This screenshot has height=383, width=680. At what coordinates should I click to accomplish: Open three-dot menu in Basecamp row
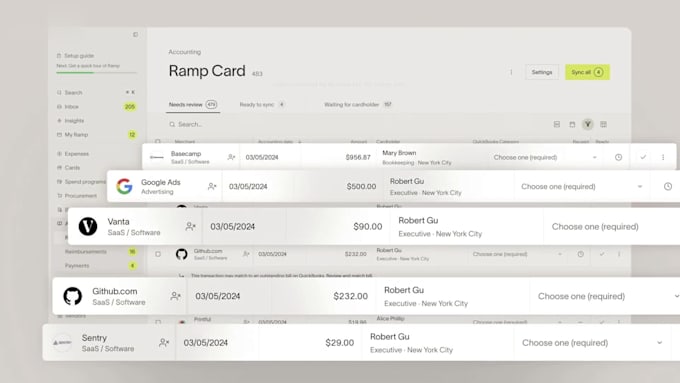point(663,157)
